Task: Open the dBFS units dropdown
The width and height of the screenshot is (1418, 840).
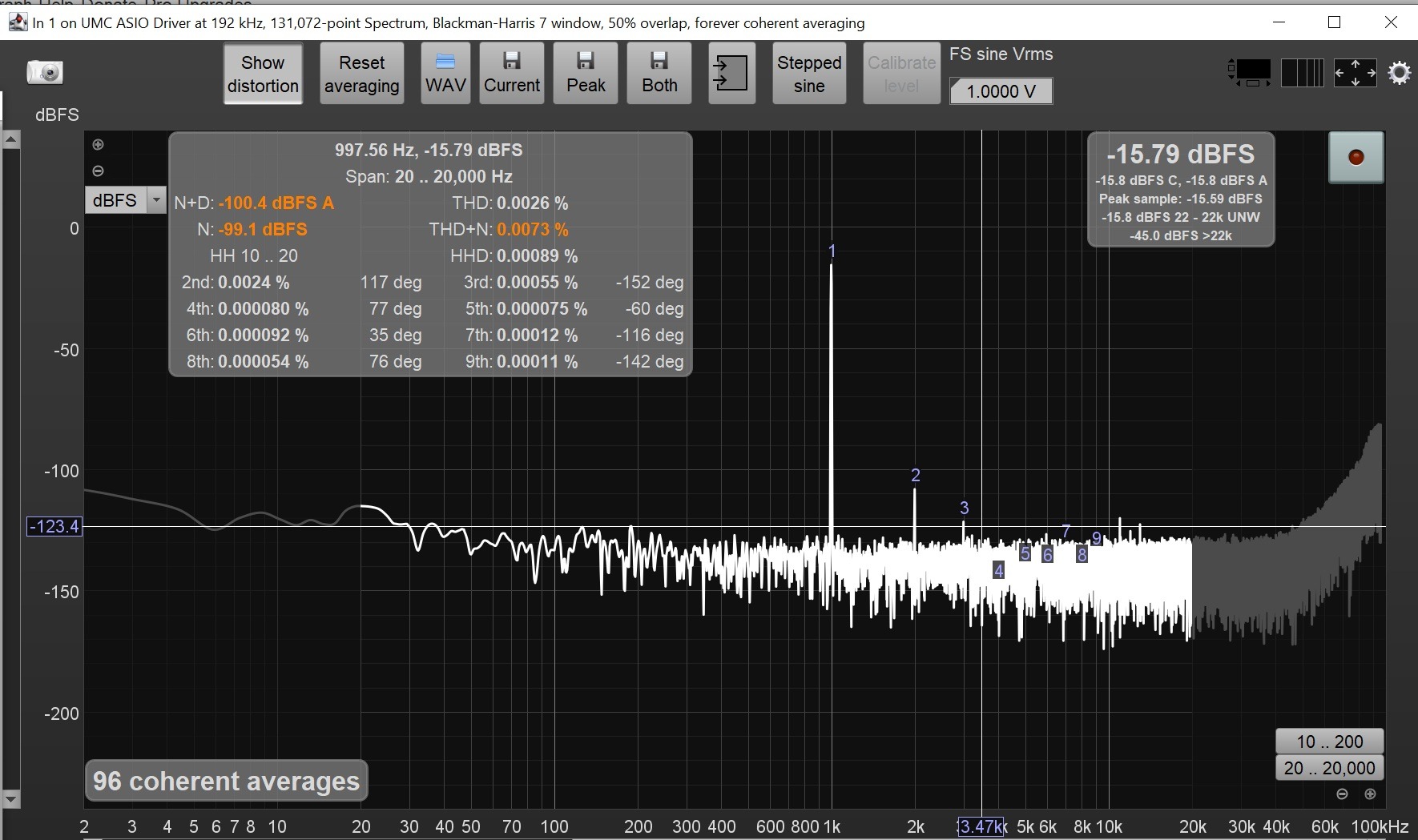Action: tap(126, 200)
